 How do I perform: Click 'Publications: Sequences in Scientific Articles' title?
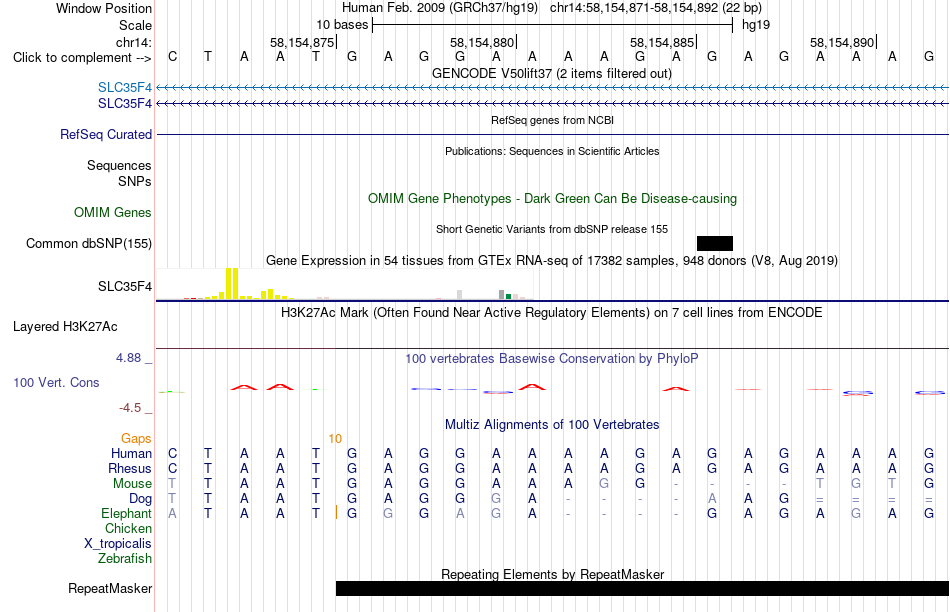point(552,151)
